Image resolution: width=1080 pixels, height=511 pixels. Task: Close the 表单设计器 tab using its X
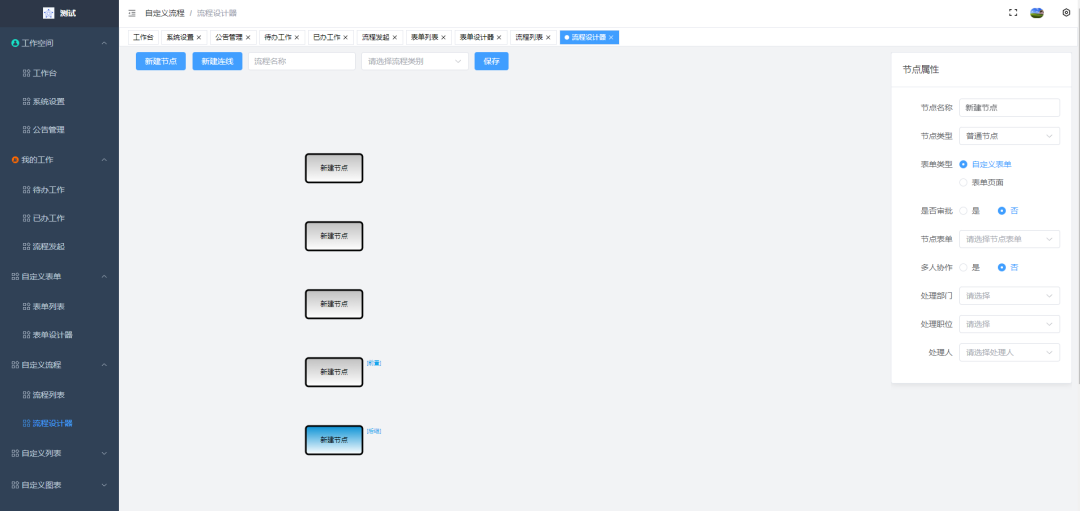(499, 37)
